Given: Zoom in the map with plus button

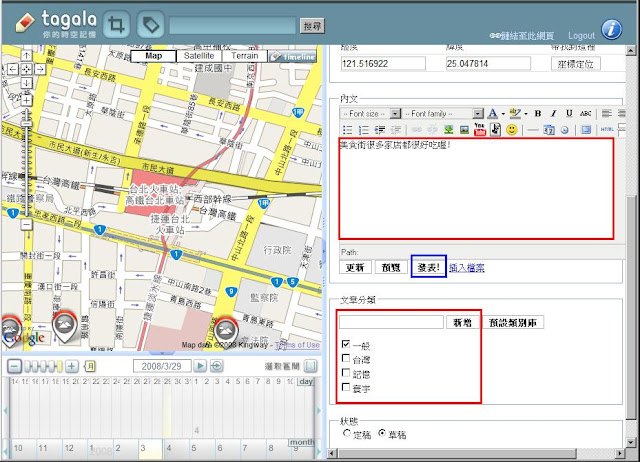Looking at the screenshot, I should tap(27, 100).
